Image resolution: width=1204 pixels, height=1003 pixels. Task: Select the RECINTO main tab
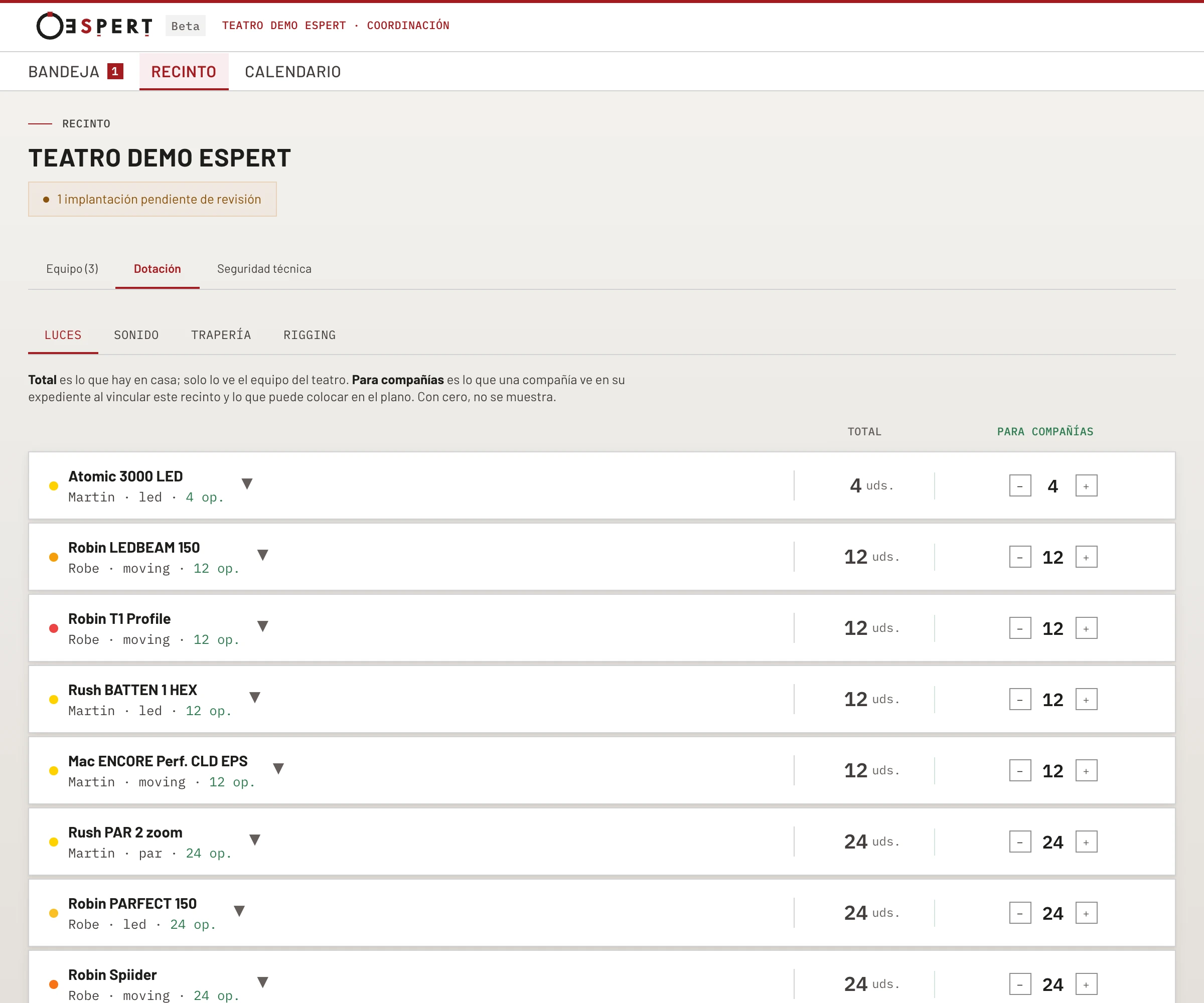click(x=184, y=72)
